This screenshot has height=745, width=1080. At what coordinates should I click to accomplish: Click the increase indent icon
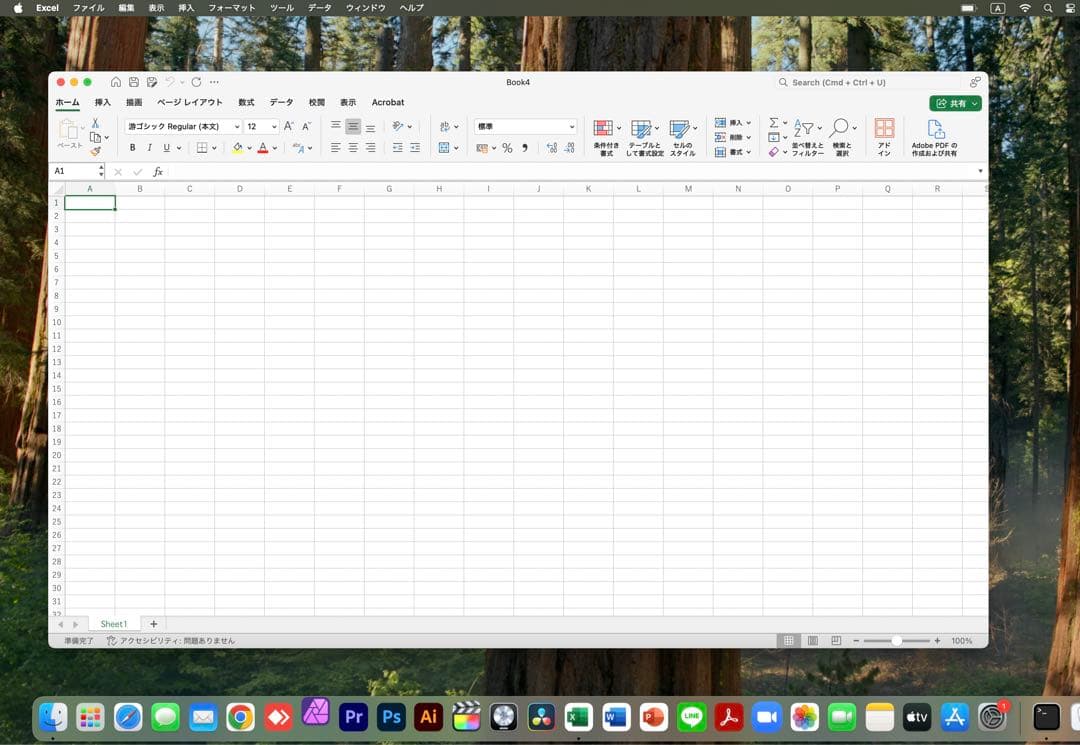click(414, 148)
